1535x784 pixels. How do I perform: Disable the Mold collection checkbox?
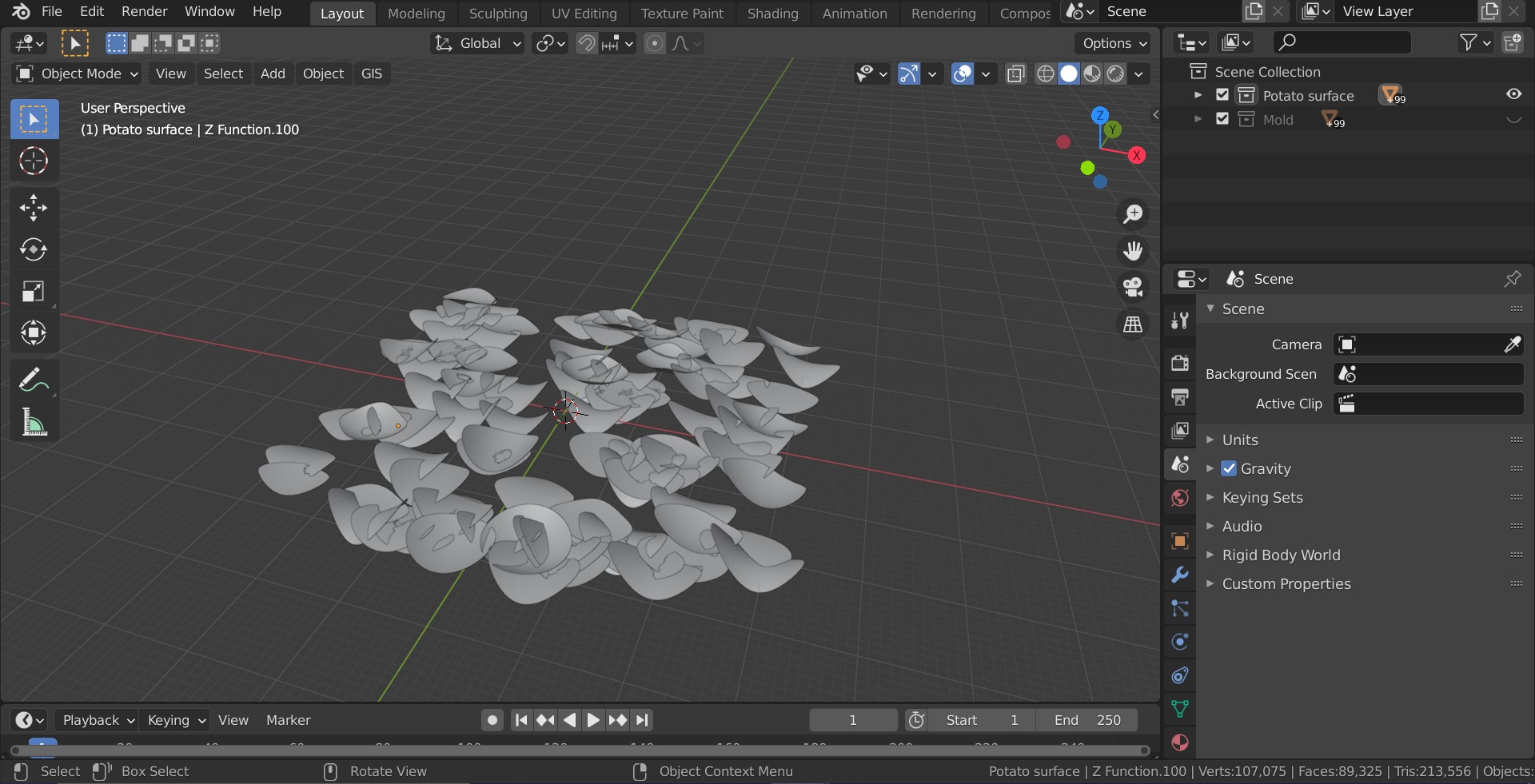1222,119
